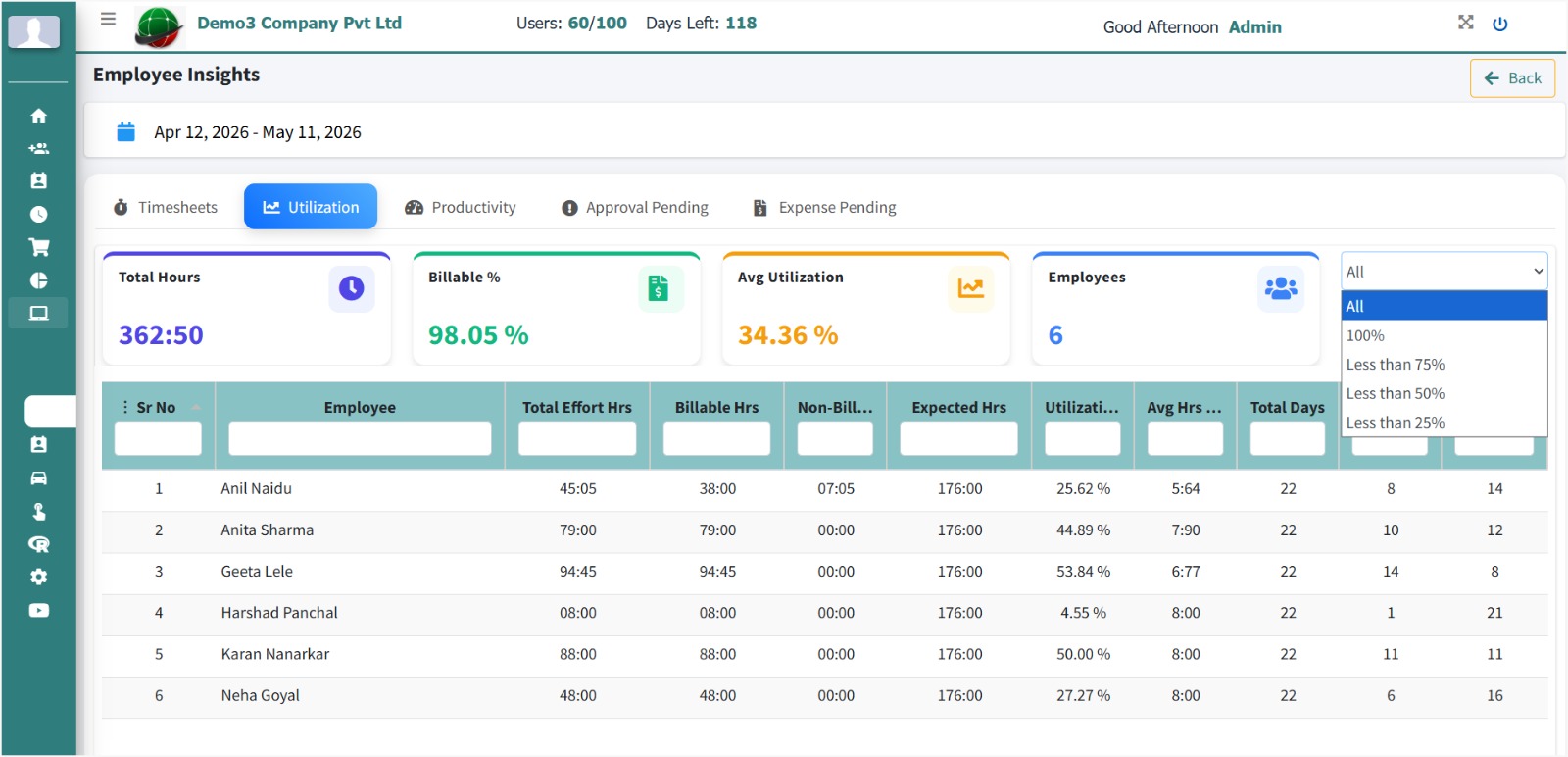Select the Geeta Lele row
The height and width of the screenshot is (757, 1568).
point(824,572)
